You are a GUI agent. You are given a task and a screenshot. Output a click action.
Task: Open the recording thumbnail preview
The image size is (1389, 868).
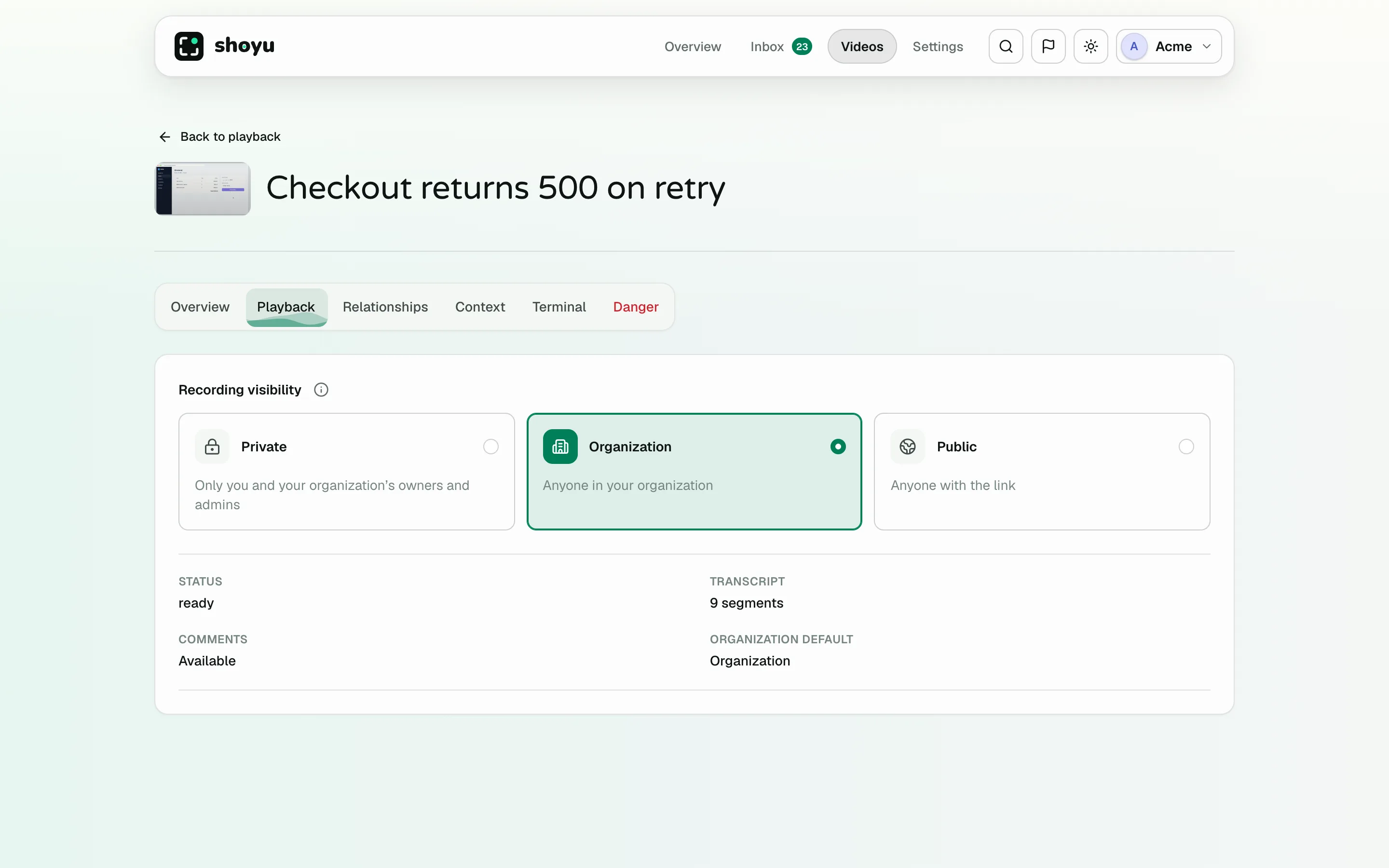(203, 188)
